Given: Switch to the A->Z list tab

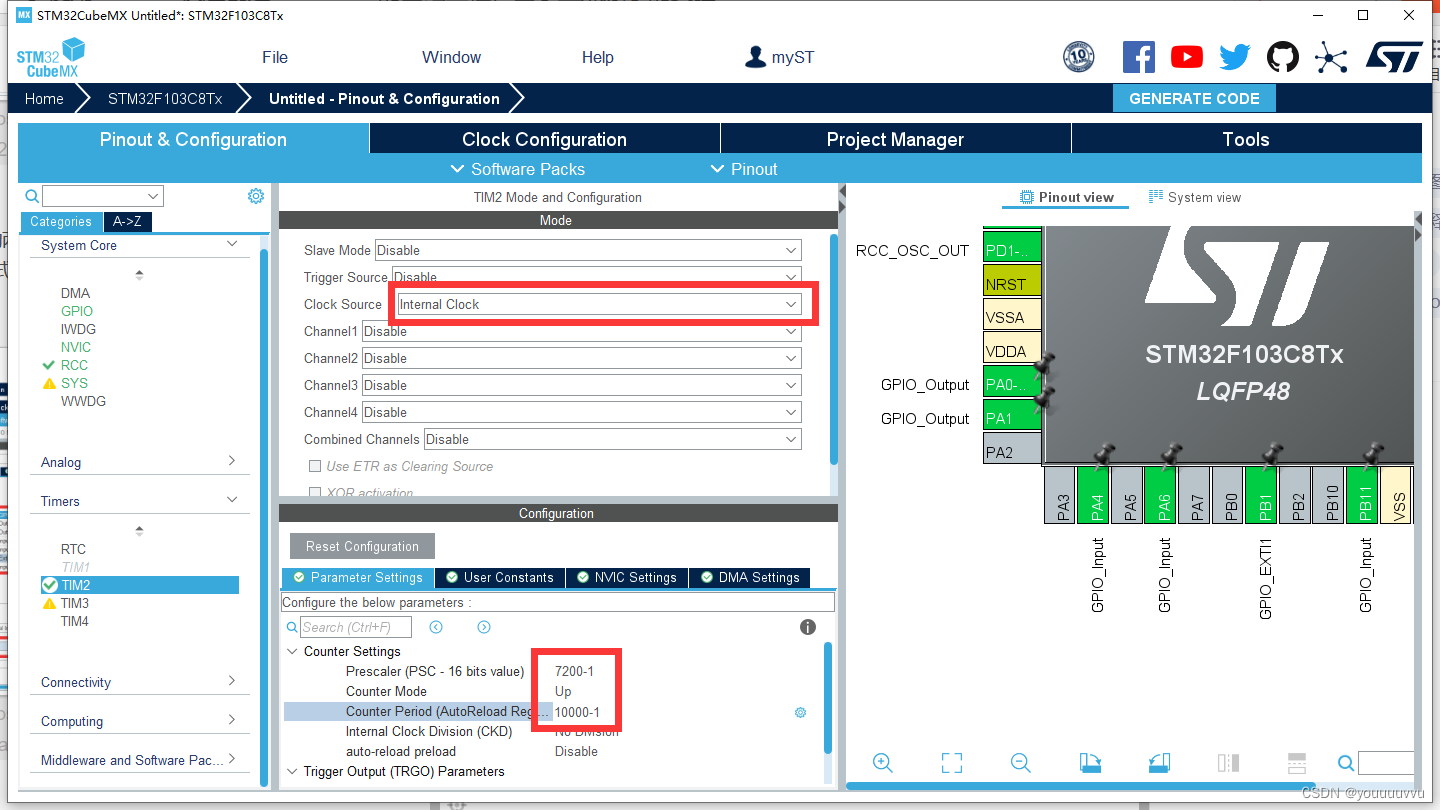Looking at the screenshot, I should (127, 222).
